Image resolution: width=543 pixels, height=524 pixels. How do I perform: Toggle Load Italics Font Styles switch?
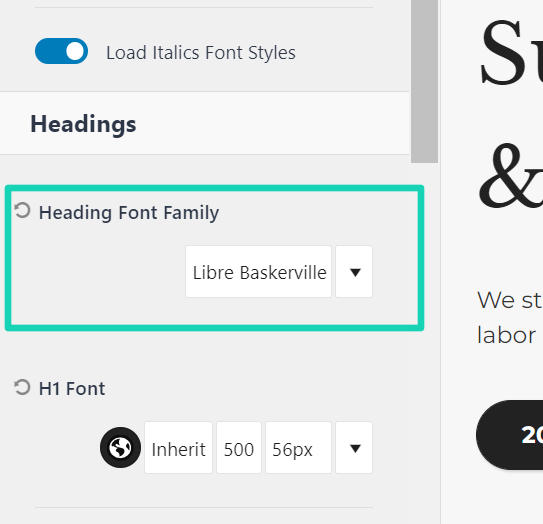click(x=61, y=51)
